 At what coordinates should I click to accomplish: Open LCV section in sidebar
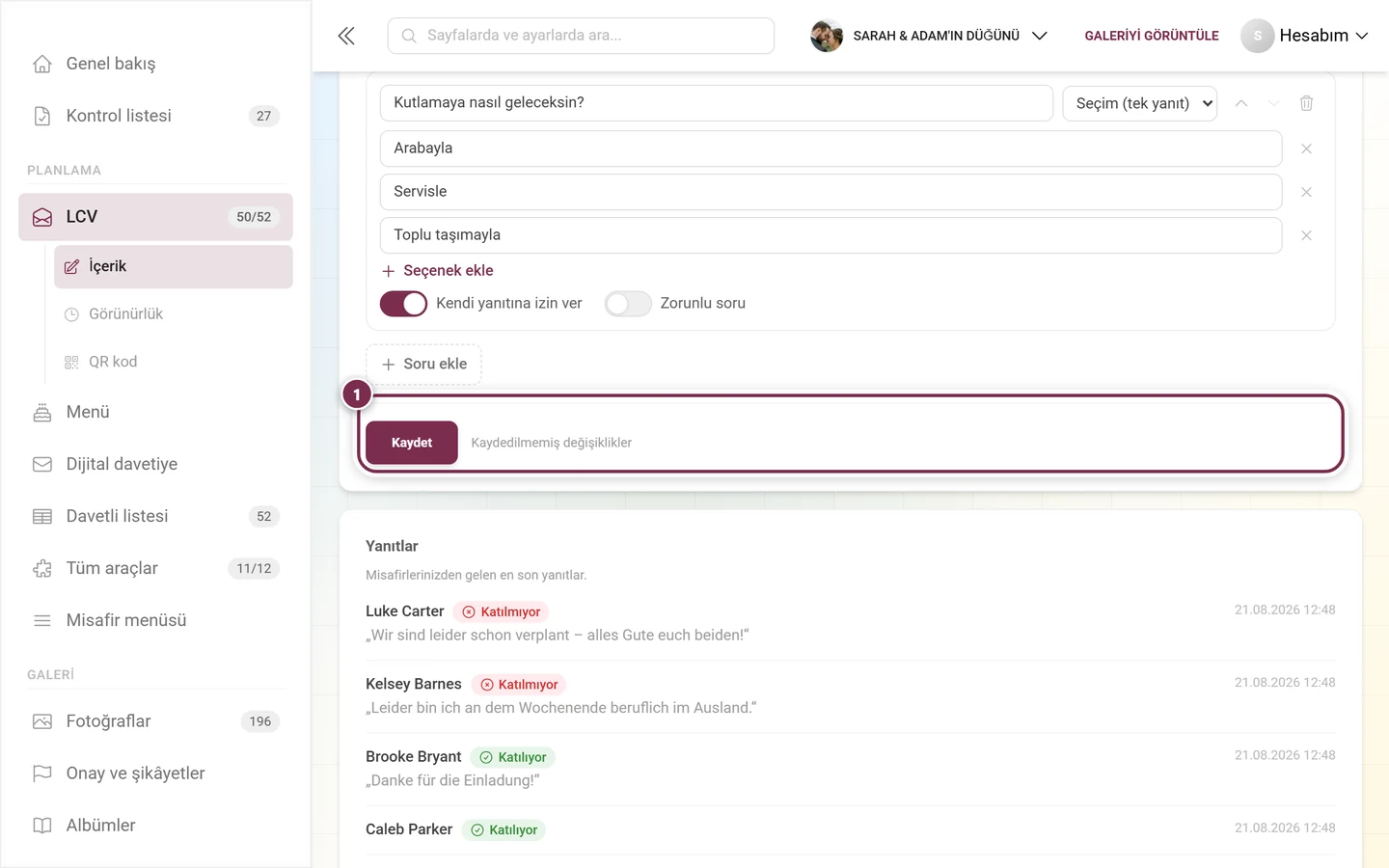coord(155,217)
